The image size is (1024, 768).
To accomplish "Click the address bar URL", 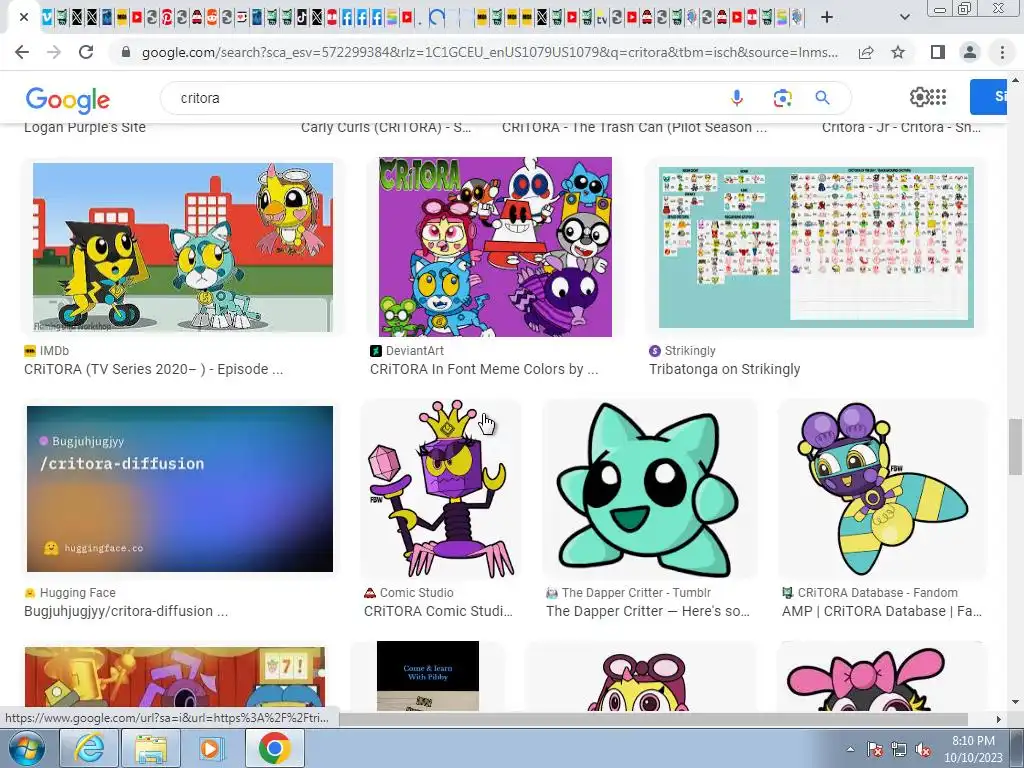I will point(490,52).
